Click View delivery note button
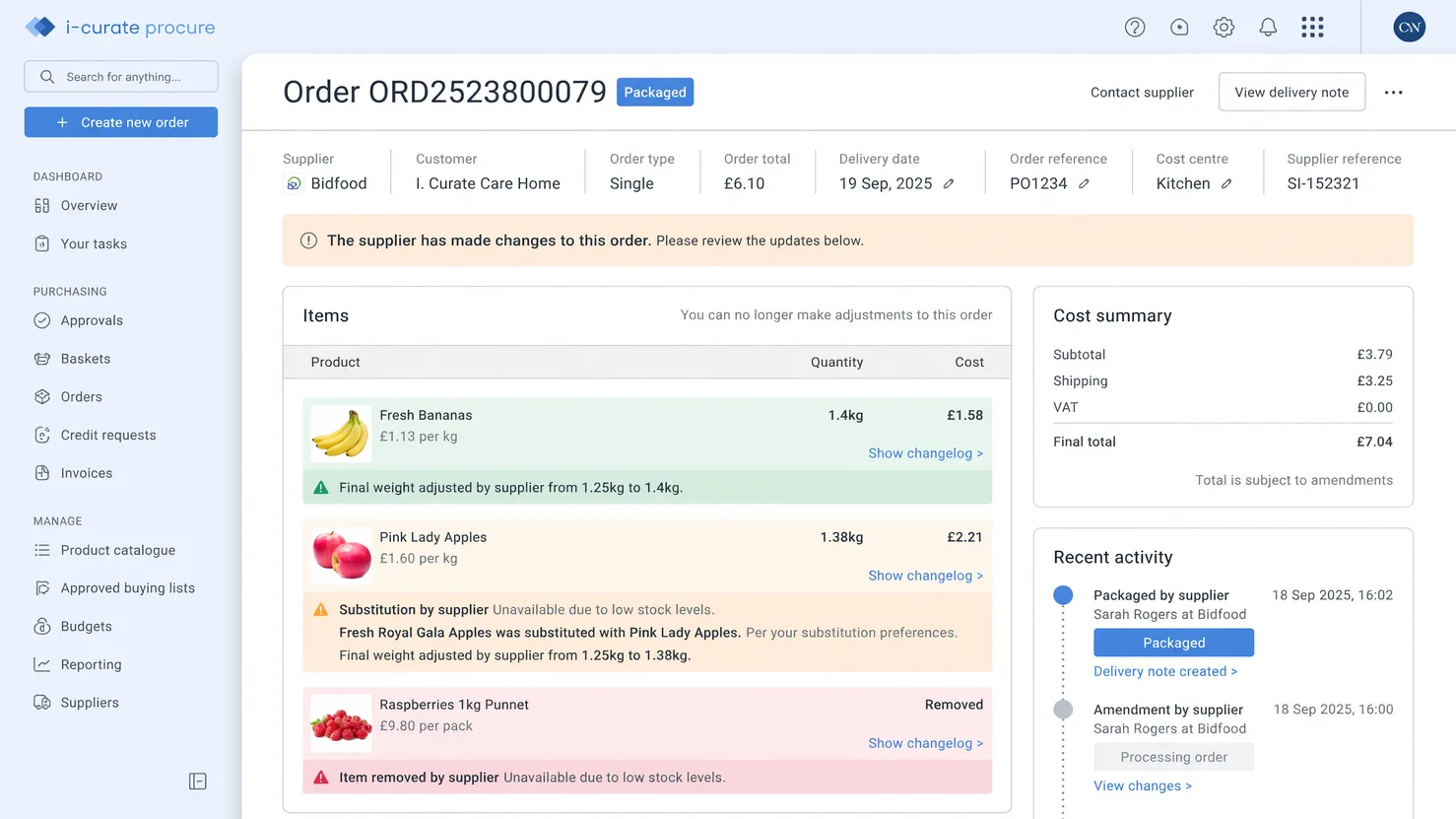The image size is (1456, 819). (1291, 92)
